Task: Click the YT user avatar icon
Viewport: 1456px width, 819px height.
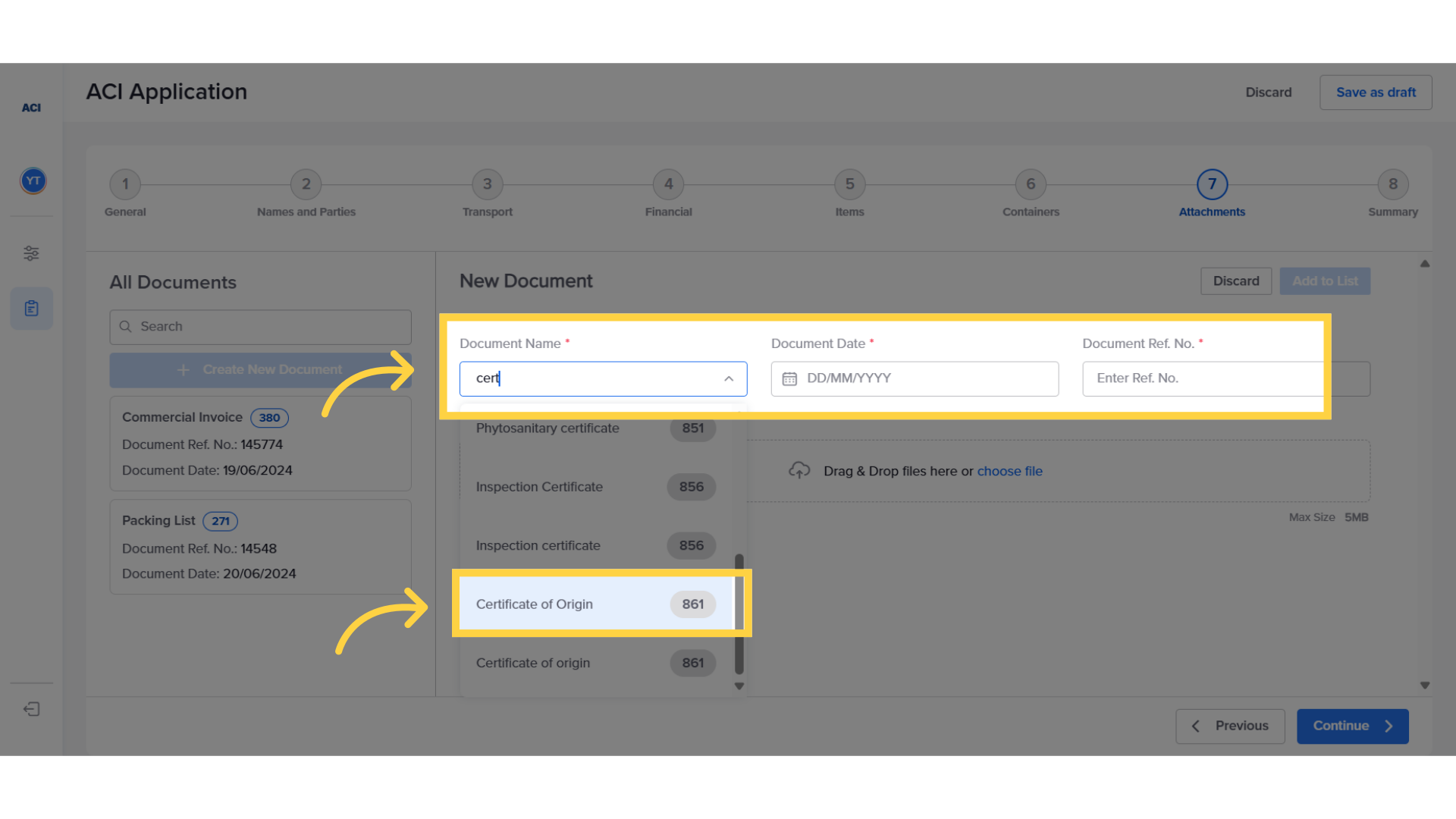Action: click(x=33, y=180)
